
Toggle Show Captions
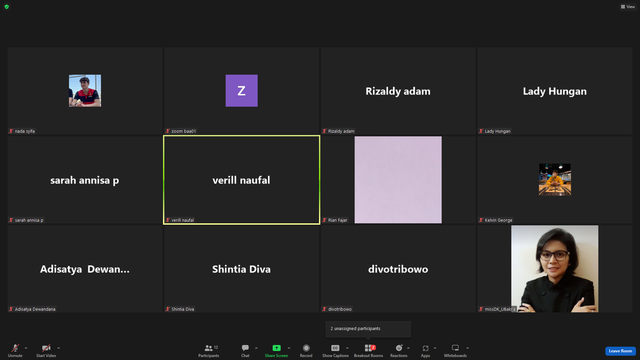[x=335, y=350]
